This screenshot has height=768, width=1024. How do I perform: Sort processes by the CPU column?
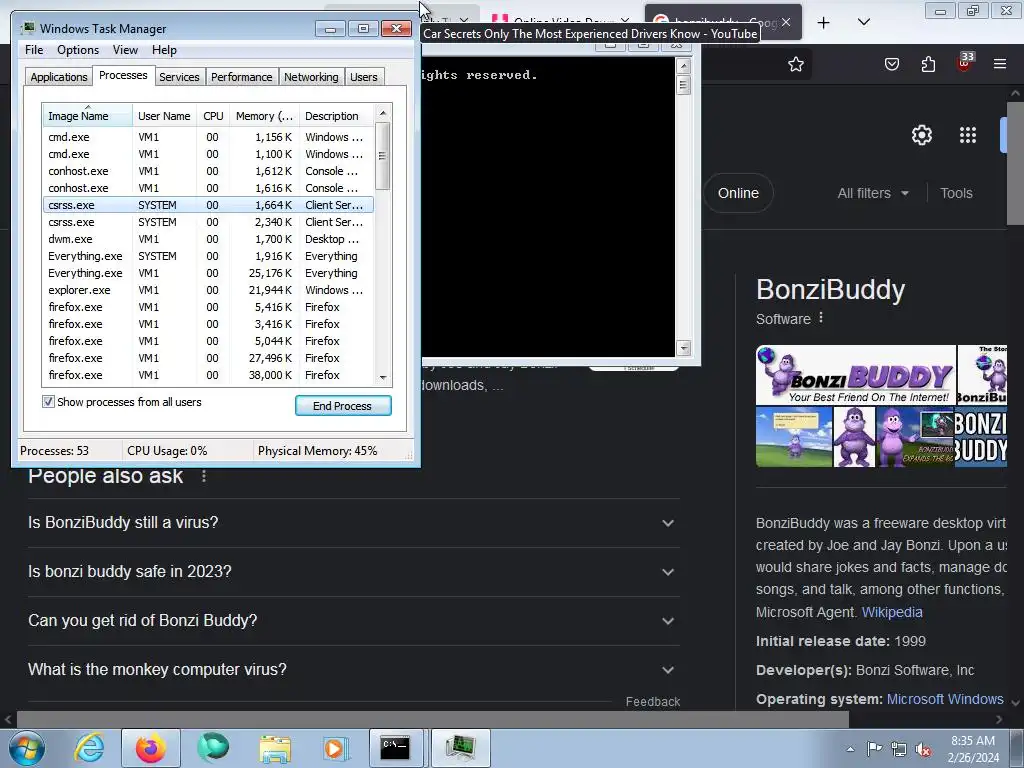point(213,116)
